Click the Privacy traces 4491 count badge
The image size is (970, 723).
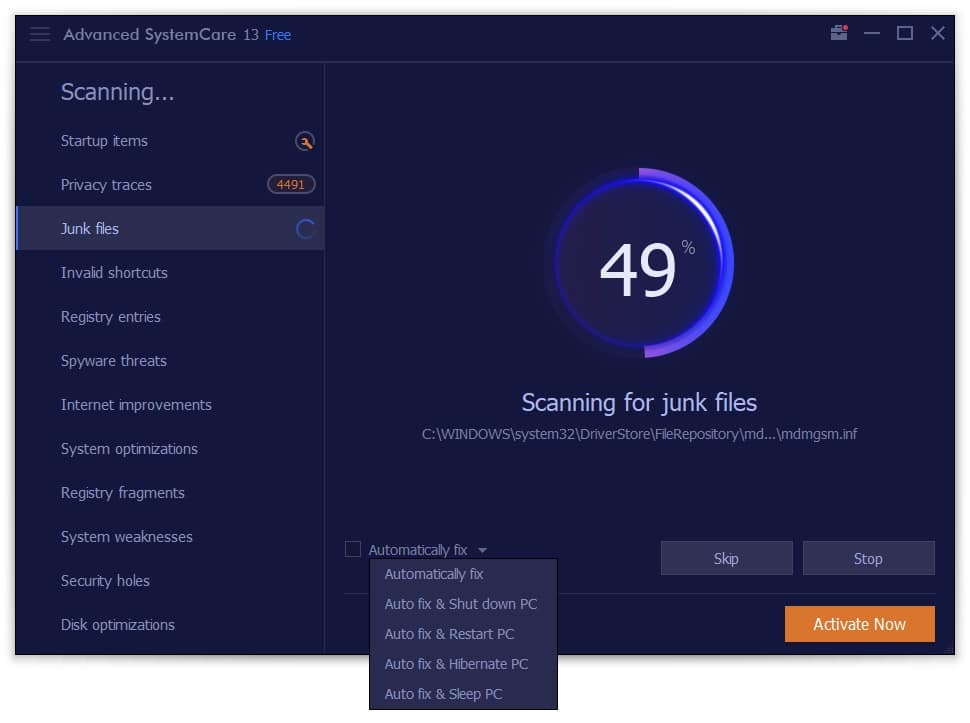tap(291, 184)
